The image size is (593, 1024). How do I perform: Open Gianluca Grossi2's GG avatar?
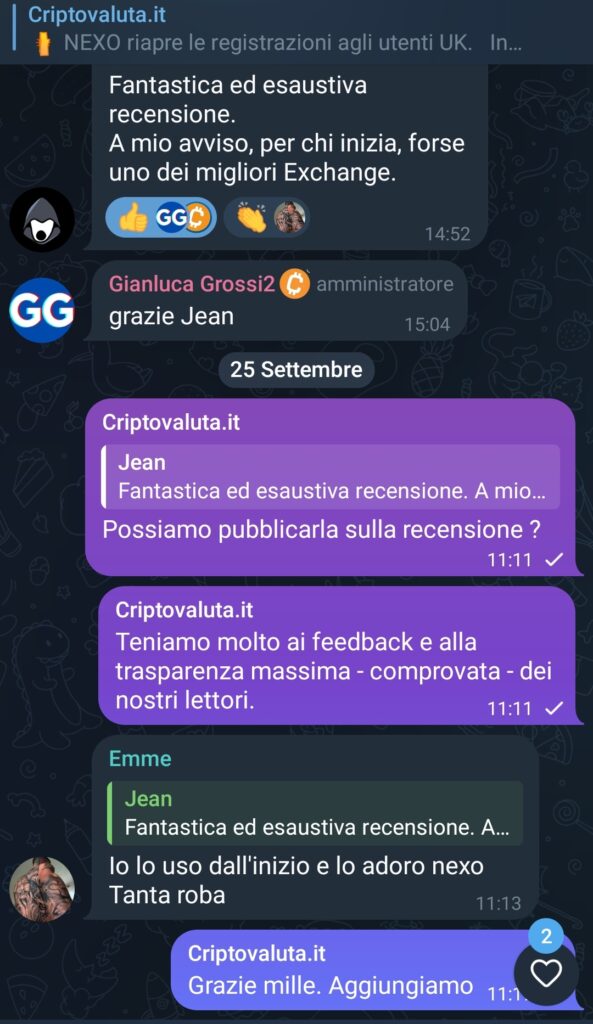pyautogui.click(x=42, y=310)
